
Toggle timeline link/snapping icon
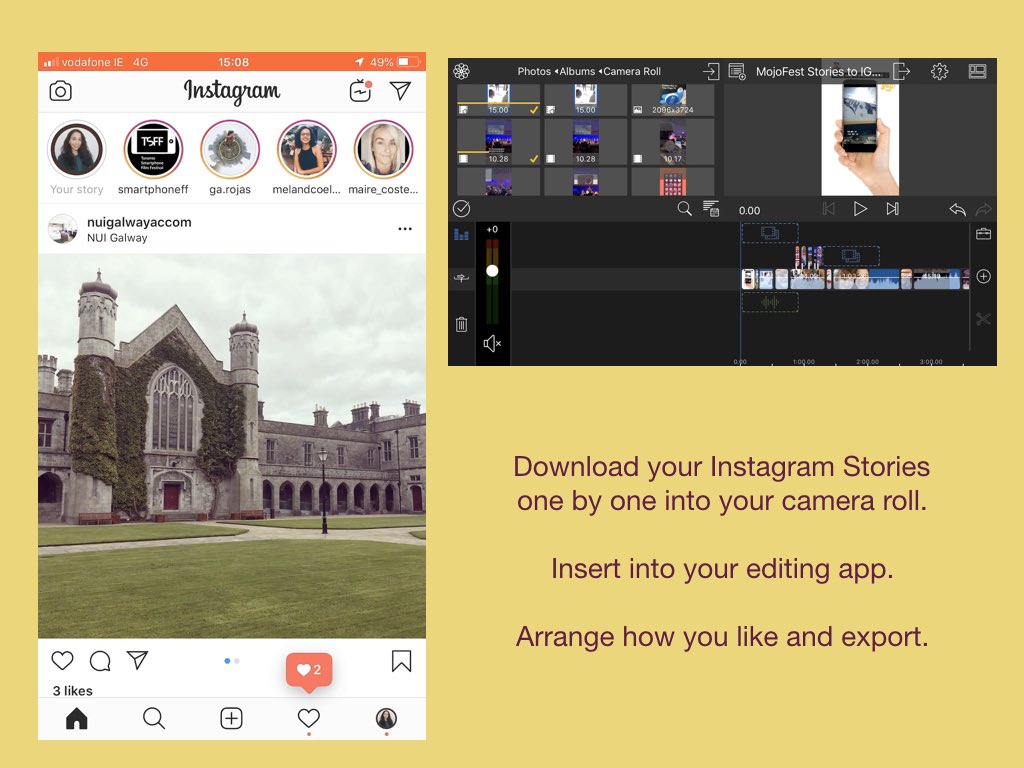tap(462, 278)
